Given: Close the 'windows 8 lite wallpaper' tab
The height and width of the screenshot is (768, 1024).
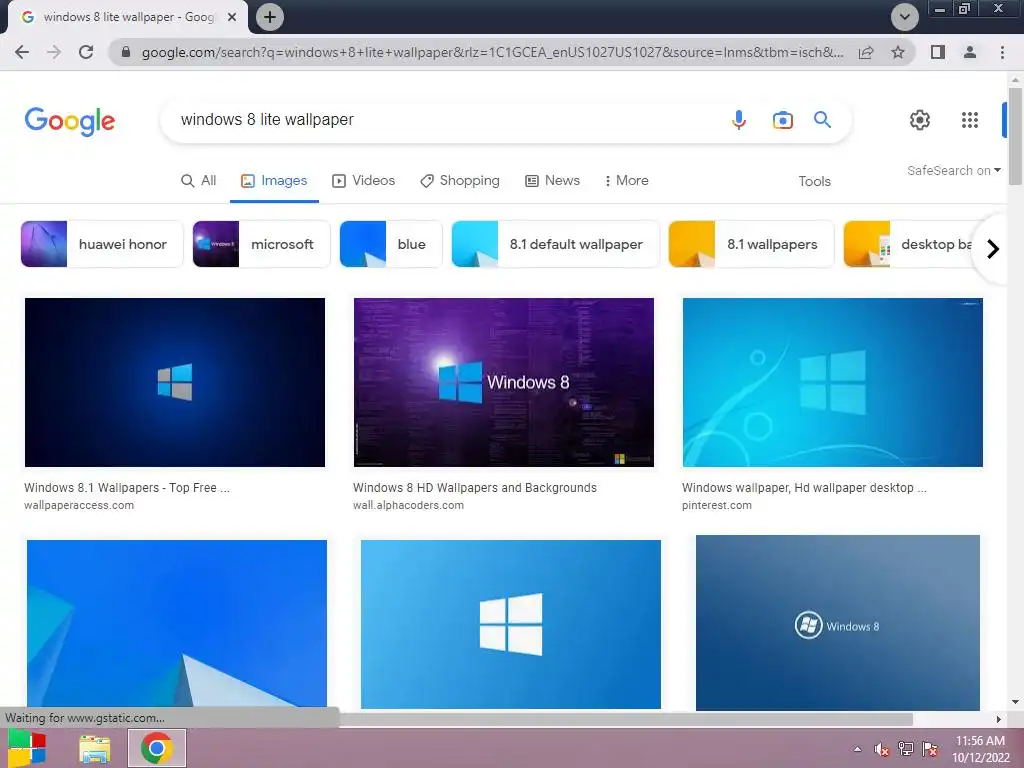Looking at the screenshot, I should coord(232,17).
